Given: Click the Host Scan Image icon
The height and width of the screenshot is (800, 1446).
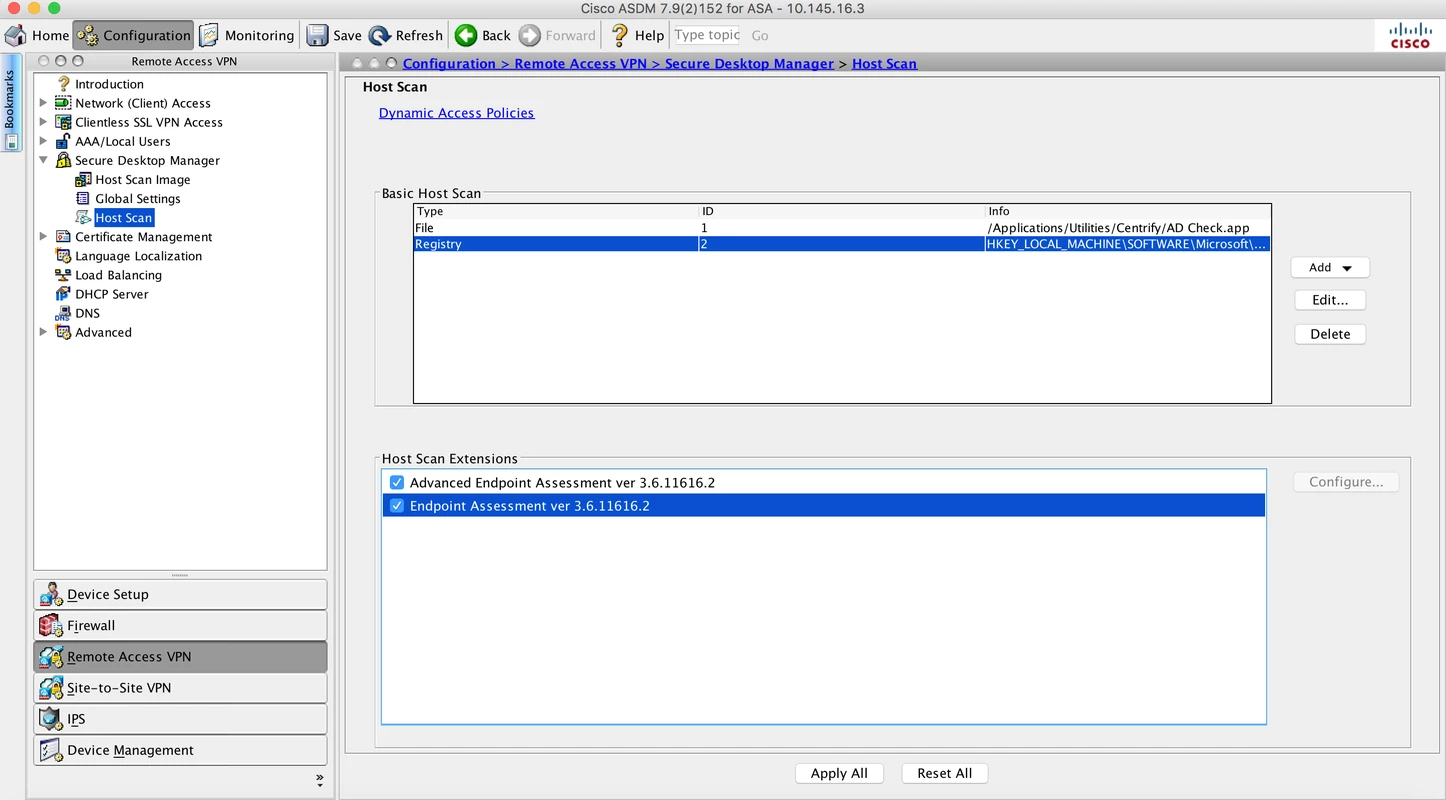Looking at the screenshot, I should 84,180.
